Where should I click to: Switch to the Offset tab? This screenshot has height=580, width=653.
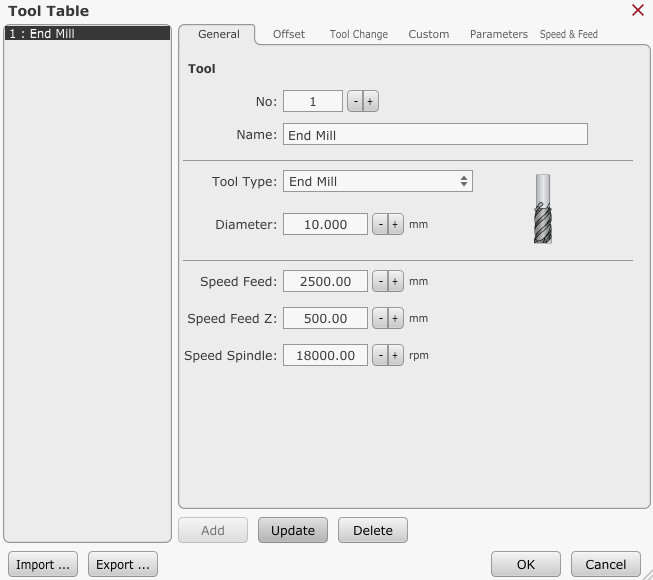coord(289,34)
